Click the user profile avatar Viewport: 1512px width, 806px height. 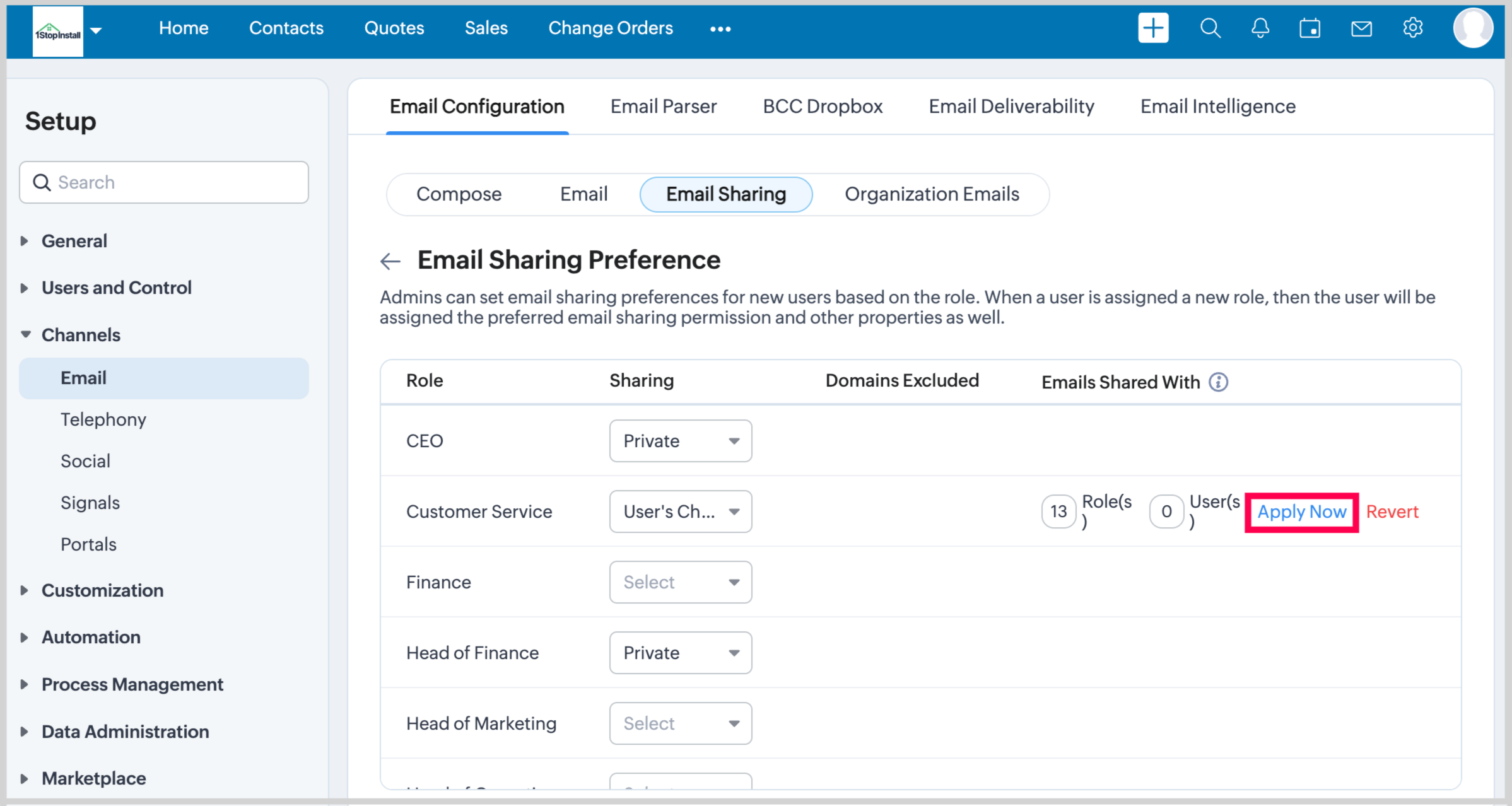[x=1472, y=28]
